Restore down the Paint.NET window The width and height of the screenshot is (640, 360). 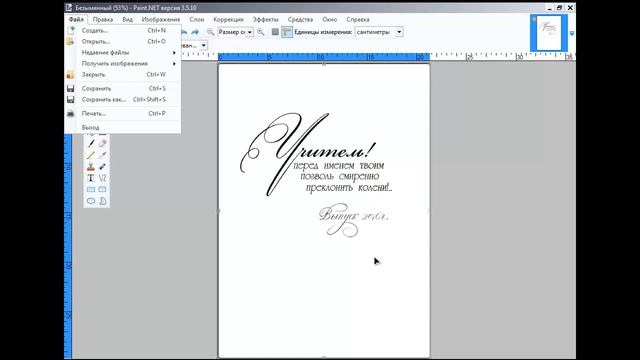coord(560,8)
